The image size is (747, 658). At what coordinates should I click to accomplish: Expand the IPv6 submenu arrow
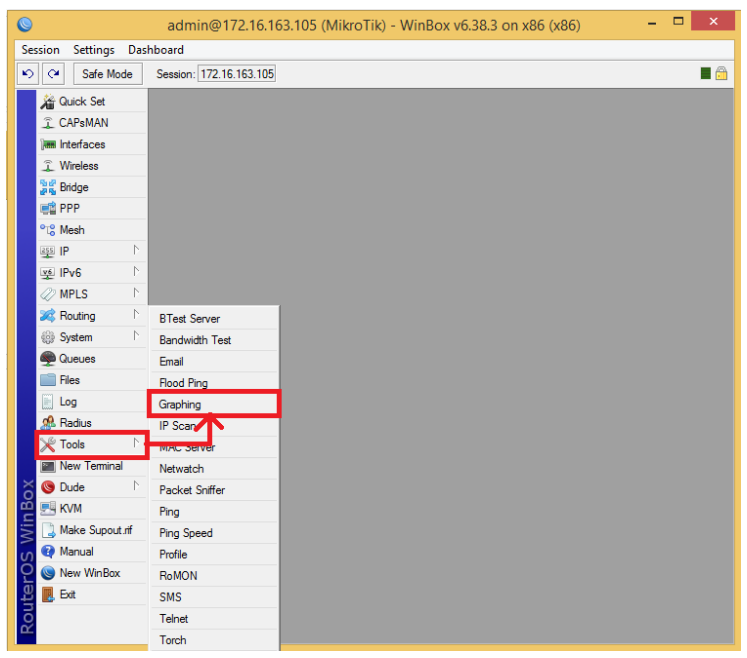pyautogui.click(x=136, y=271)
